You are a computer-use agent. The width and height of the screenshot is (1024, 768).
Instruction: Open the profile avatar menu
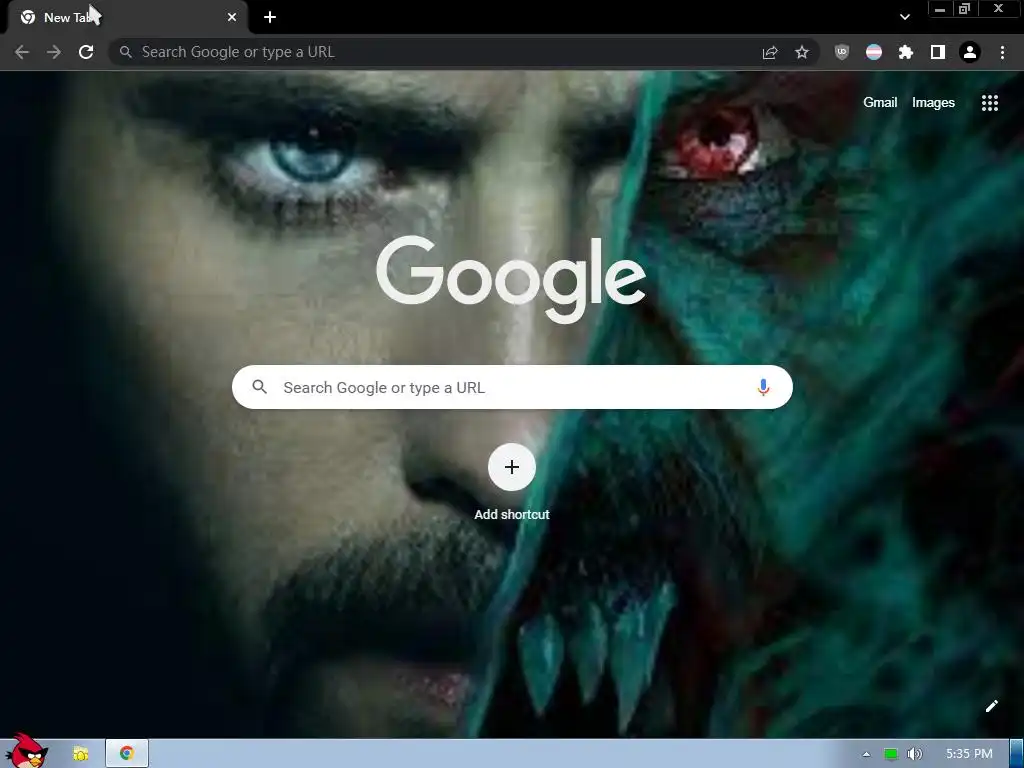[x=970, y=52]
